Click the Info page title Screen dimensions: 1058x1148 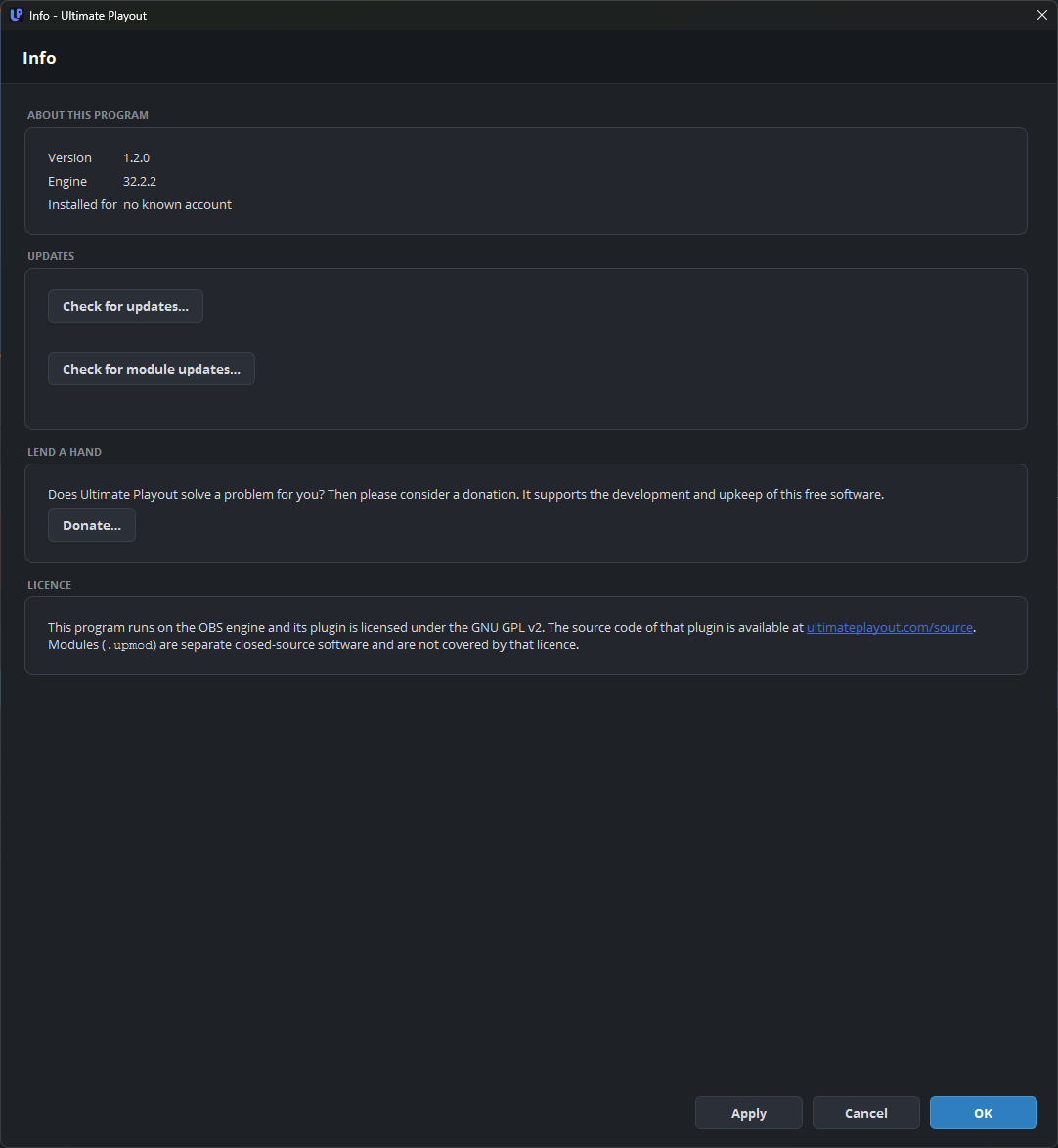[x=39, y=58]
